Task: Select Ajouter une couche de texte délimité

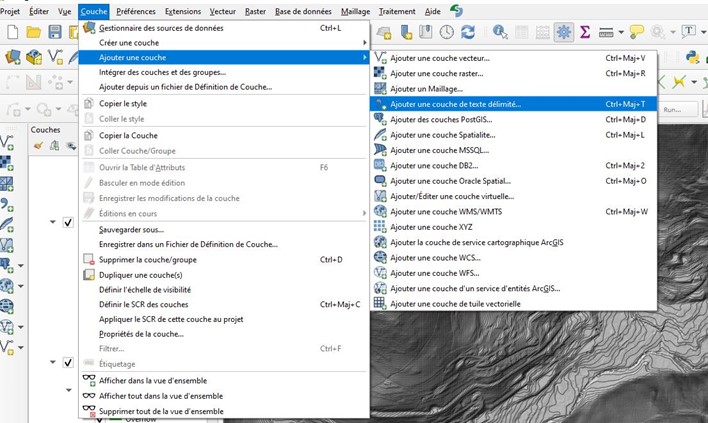Action: [513, 104]
